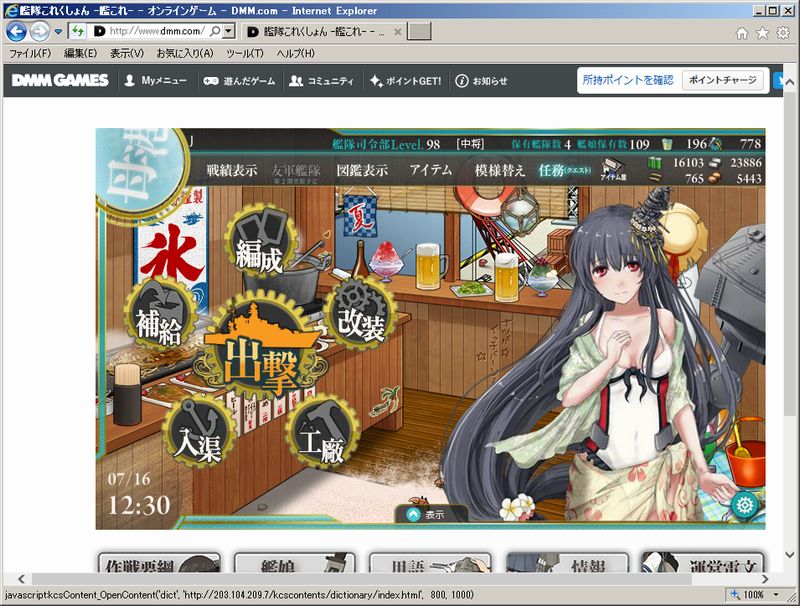
Task: Click the ポイントチャージ button
Action: (722, 80)
